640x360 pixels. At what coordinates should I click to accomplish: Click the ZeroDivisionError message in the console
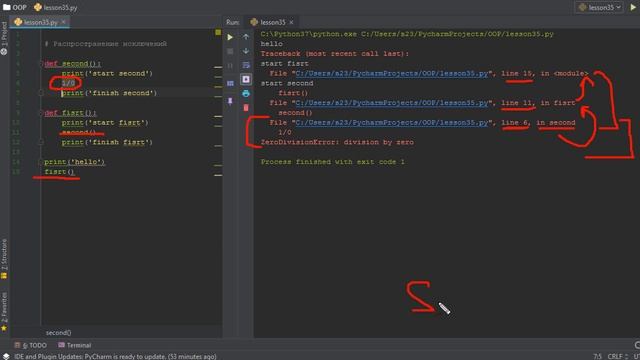tap(337, 142)
